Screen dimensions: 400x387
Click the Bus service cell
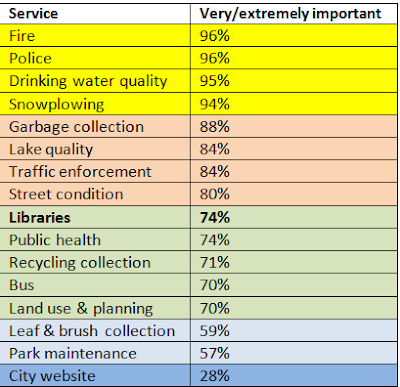click(x=95, y=285)
